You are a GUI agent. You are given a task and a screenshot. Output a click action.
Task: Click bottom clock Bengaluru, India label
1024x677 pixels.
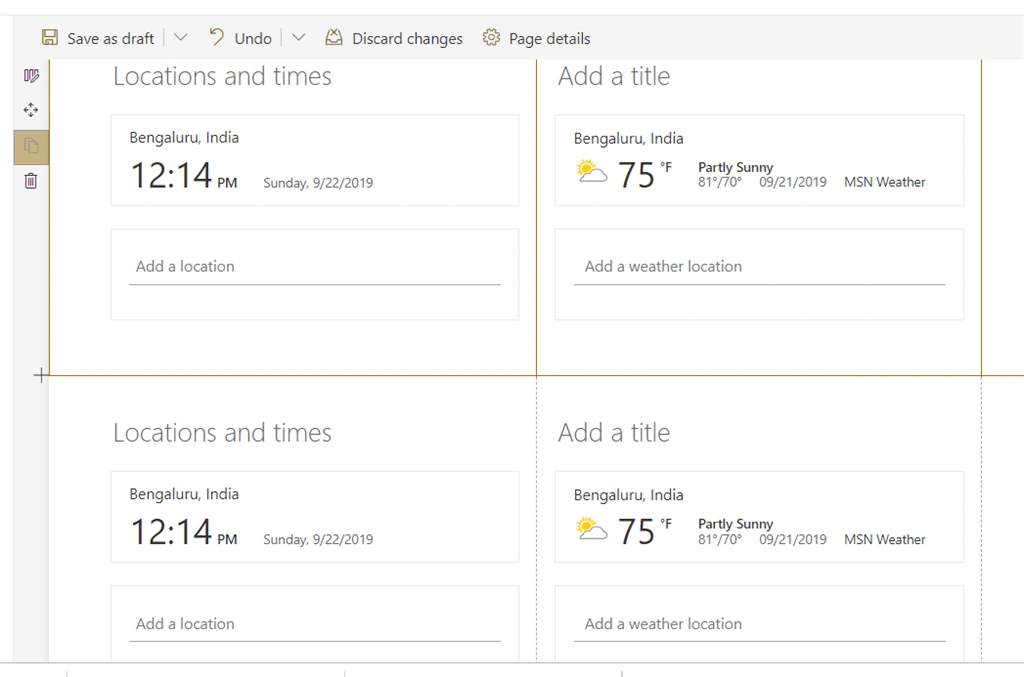pos(184,494)
